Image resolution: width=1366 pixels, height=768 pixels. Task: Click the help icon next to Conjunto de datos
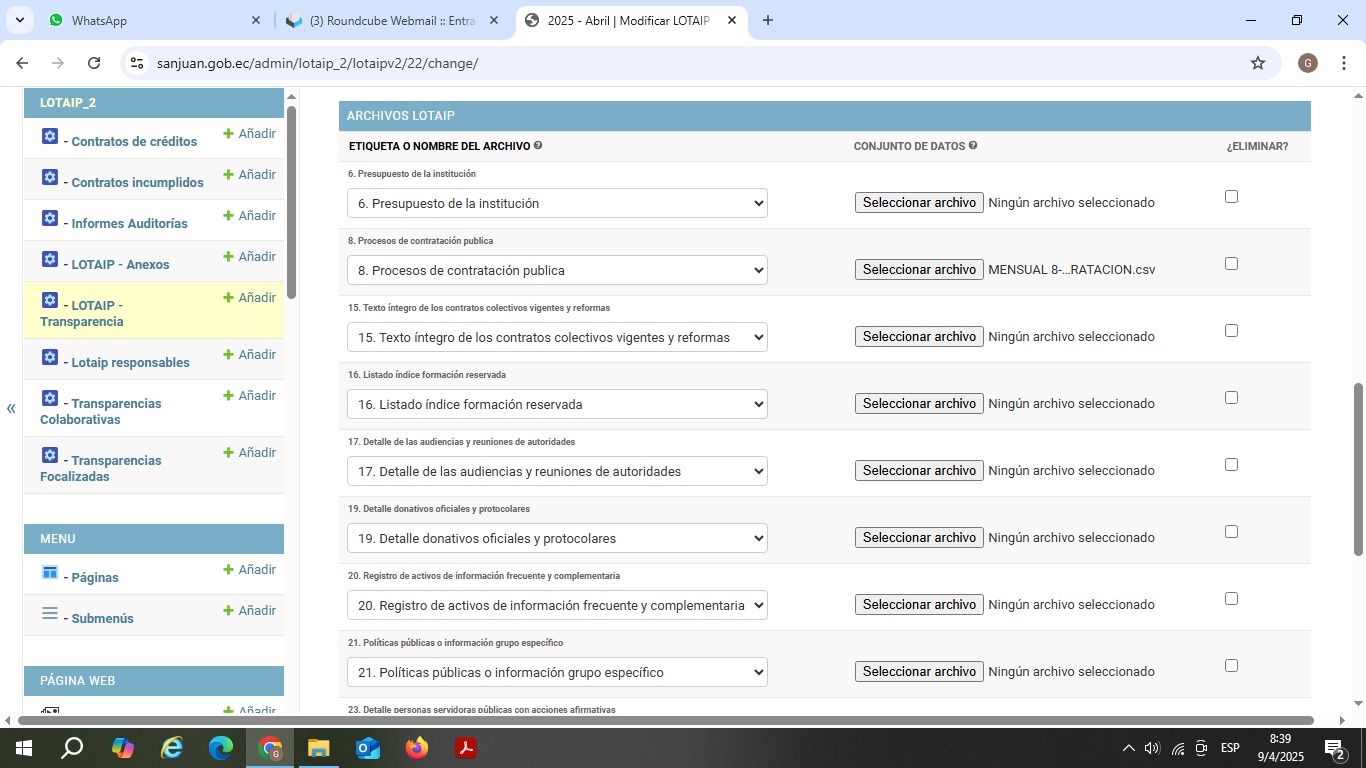pyautogui.click(x=973, y=146)
